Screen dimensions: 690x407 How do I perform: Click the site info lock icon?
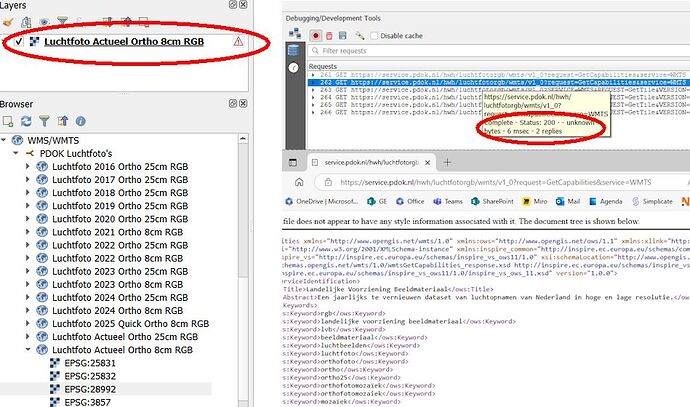(328, 182)
